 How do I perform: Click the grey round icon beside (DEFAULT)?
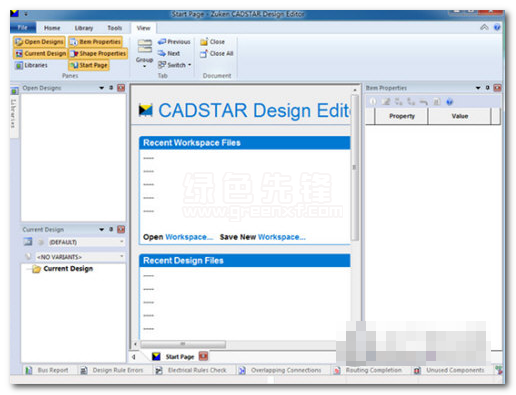coord(41,242)
